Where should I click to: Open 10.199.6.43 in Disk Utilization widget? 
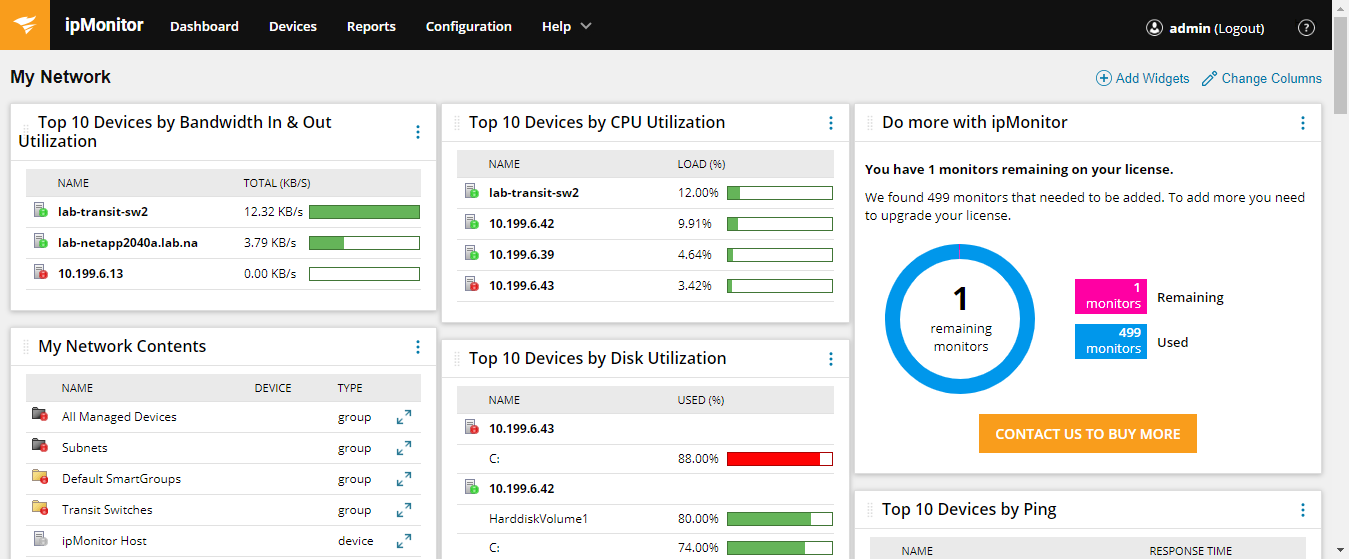521,429
